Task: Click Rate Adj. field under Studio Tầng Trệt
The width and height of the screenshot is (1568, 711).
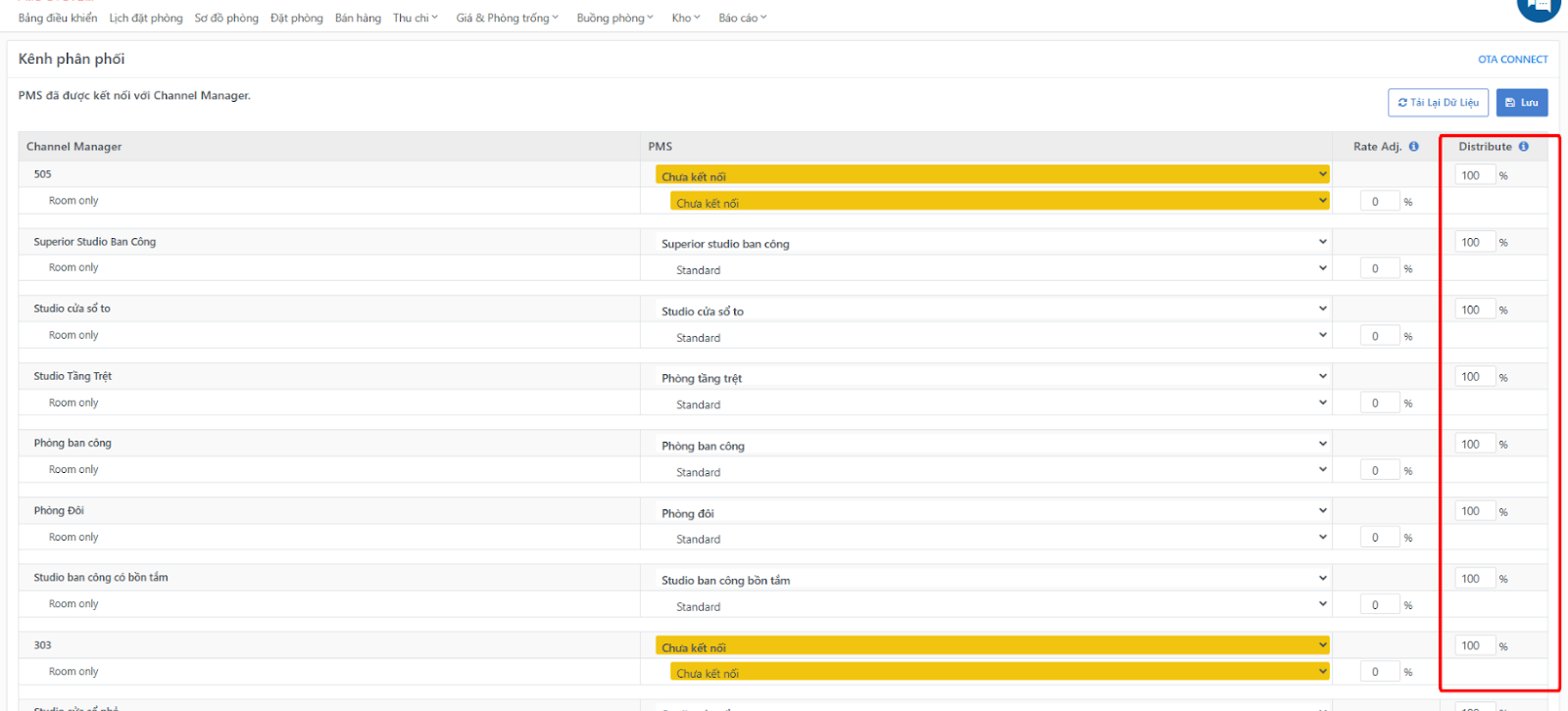Action: pos(1380,403)
